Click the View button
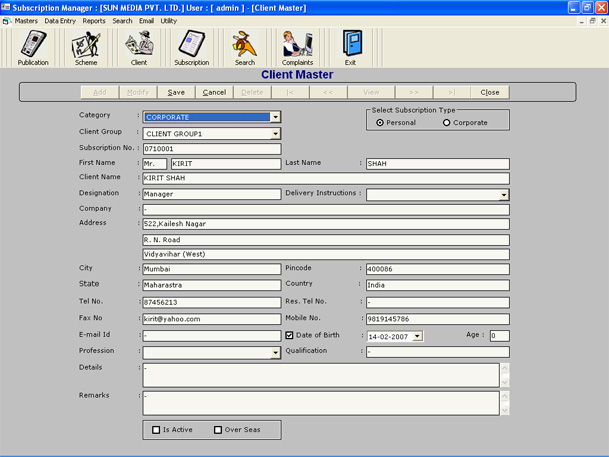 coord(371,92)
